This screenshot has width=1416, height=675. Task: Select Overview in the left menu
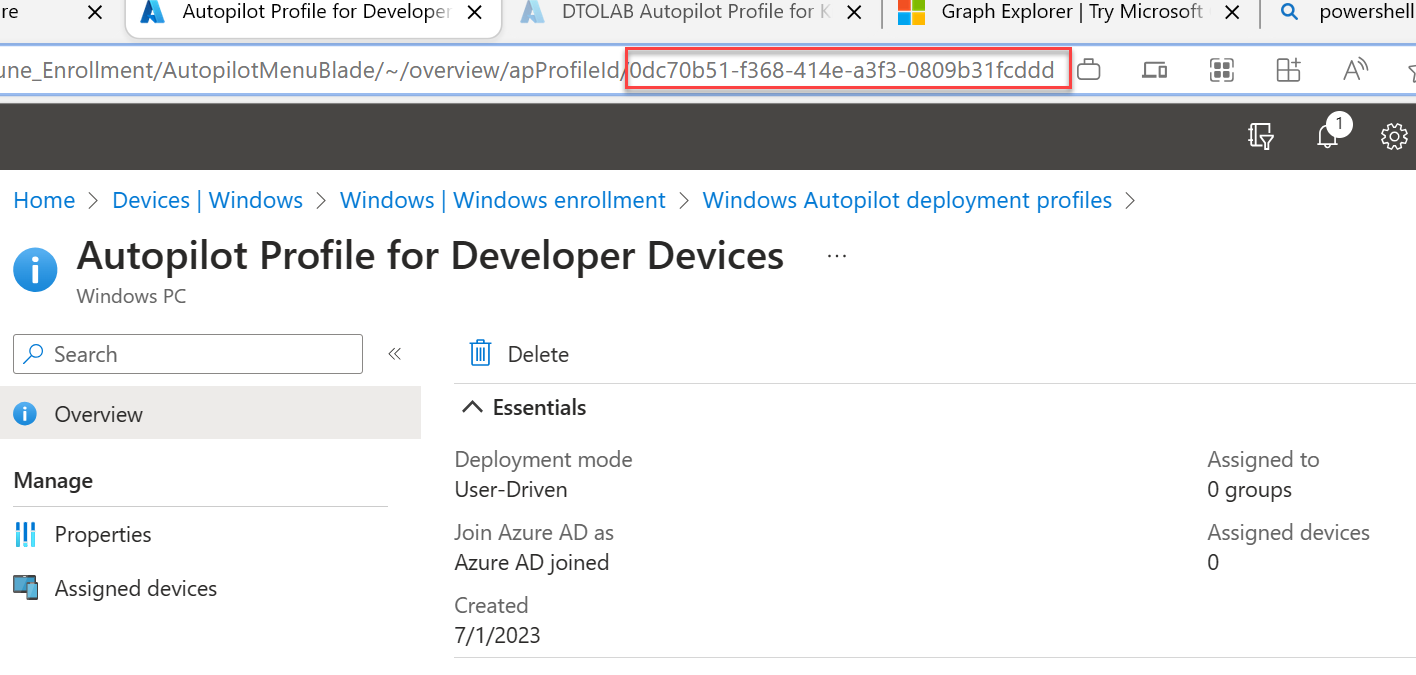pos(98,414)
